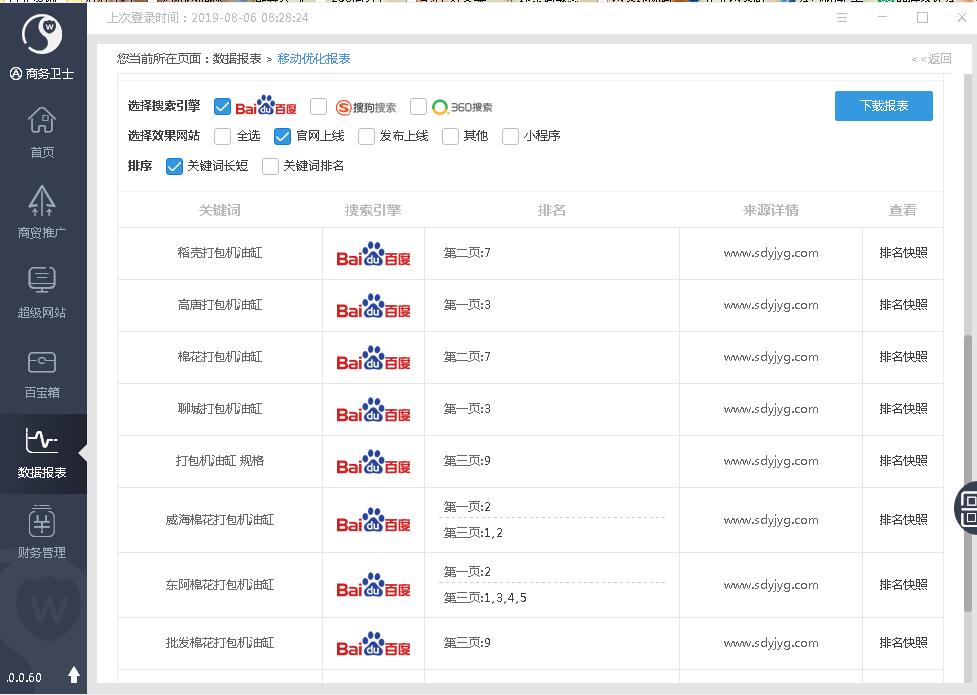This screenshot has height=695, width=977.
Task: View 排名快照 for 稻壳打包机油缸 row
Action: 903,253
